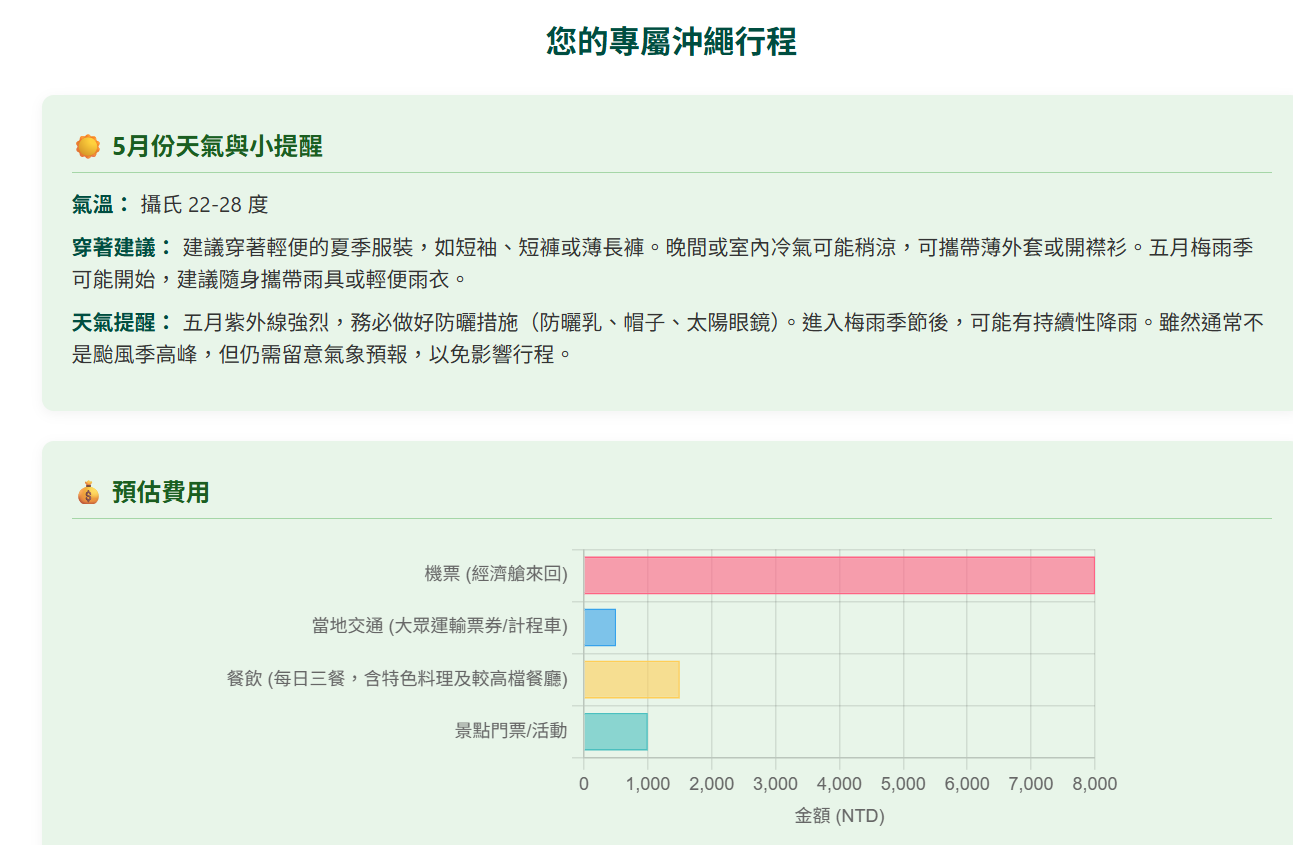Viewport: 1293px width, 845px height.
Task: Click the axis label 機票 (經濟艙來回)
Action: pos(496,575)
